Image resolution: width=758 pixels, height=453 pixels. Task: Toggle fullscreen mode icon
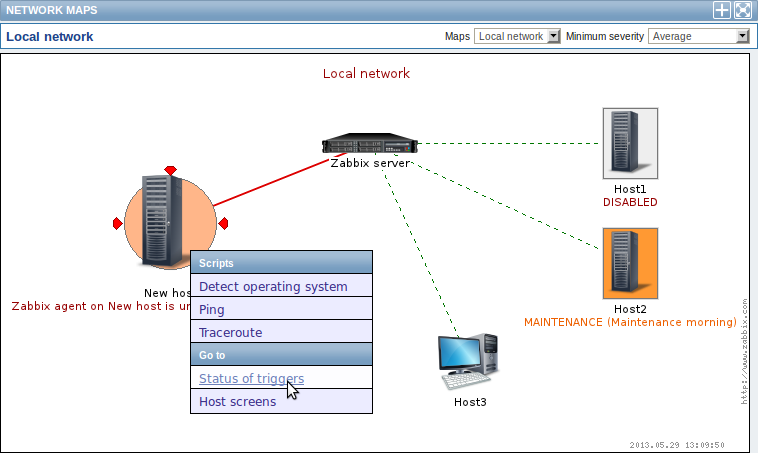(x=743, y=10)
